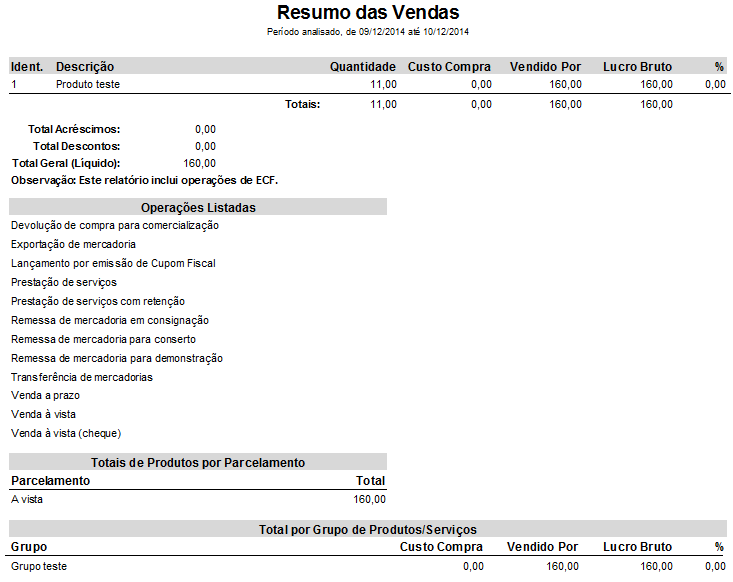Image resolution: width=733 pixels, height=582 pixels.
Task: Select the Produto teste row description
Action: coord(88,85)
